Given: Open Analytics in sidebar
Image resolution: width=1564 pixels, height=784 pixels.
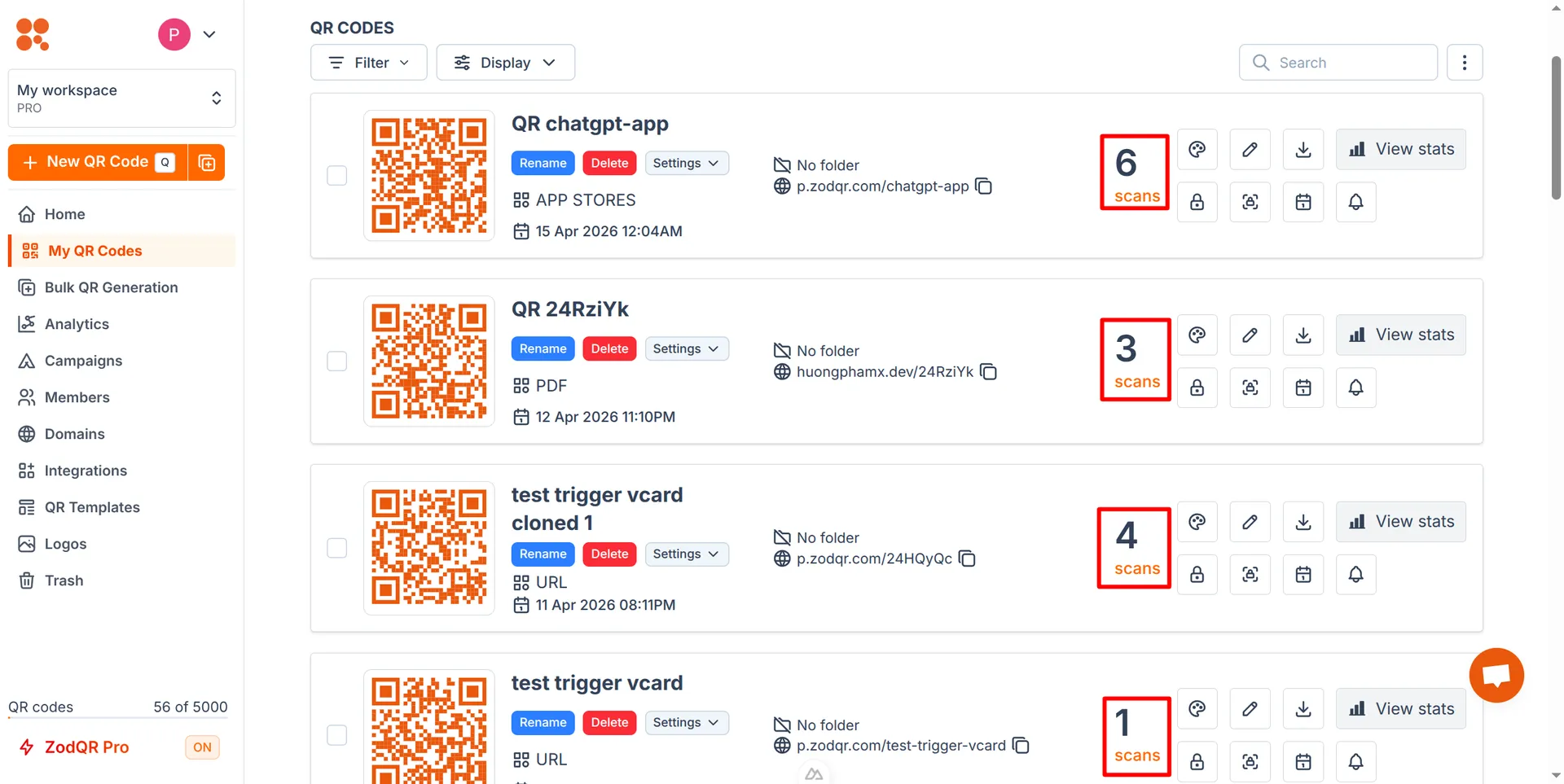Looking at the screenshot, I should coord(121,324).
